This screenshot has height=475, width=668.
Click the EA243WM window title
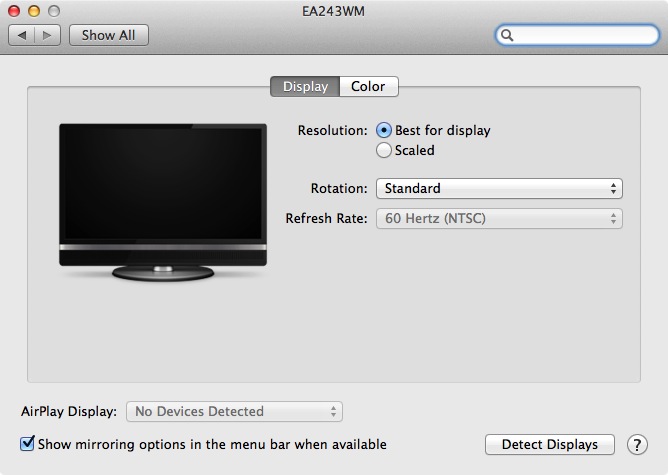pyautogui.click(x=333, y=11)
